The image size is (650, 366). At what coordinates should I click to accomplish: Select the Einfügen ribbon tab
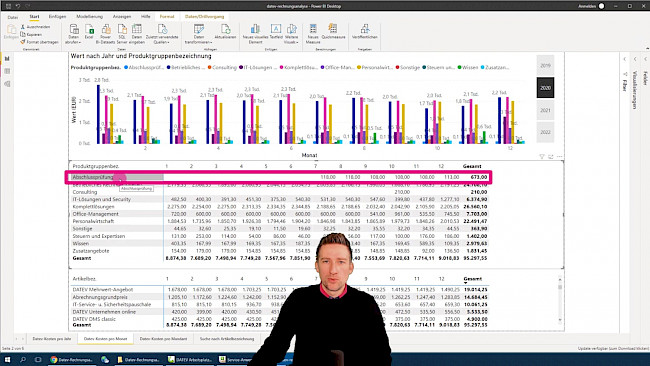tap(57, 17)
